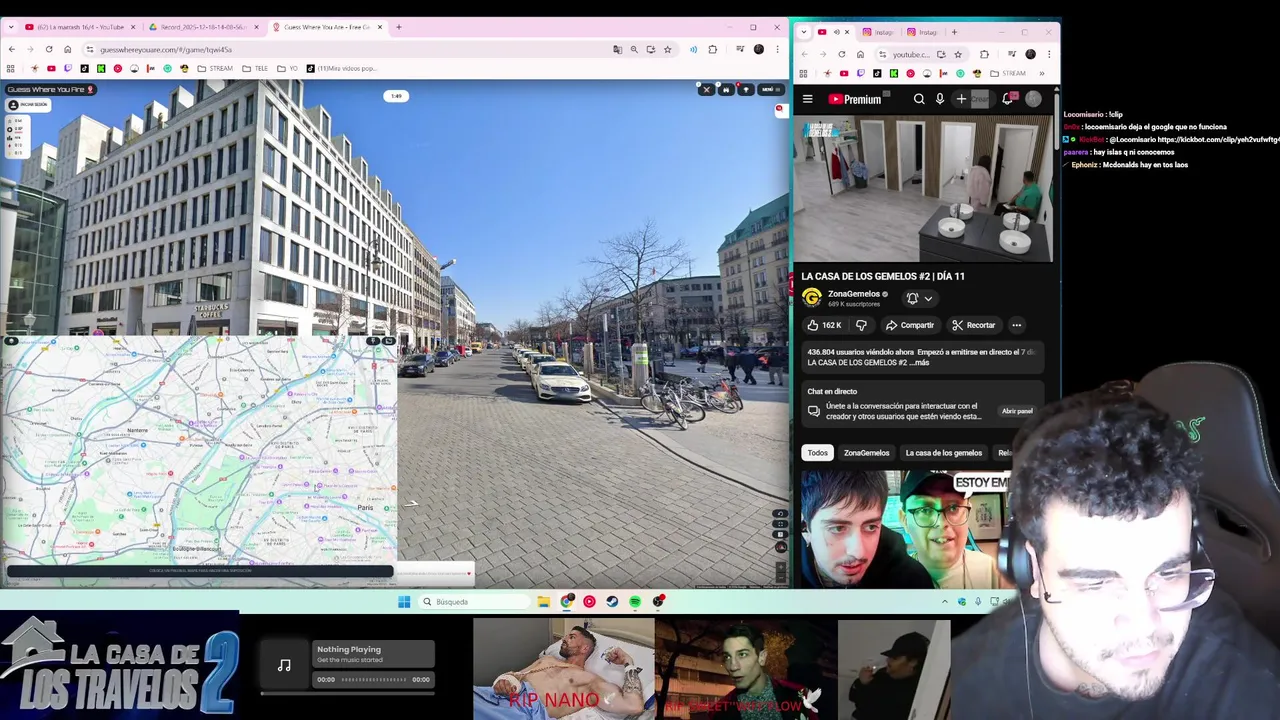Click the translate icon in the left address bar
The height and width of the screenshot is (720, 1280).
[617, 49]
